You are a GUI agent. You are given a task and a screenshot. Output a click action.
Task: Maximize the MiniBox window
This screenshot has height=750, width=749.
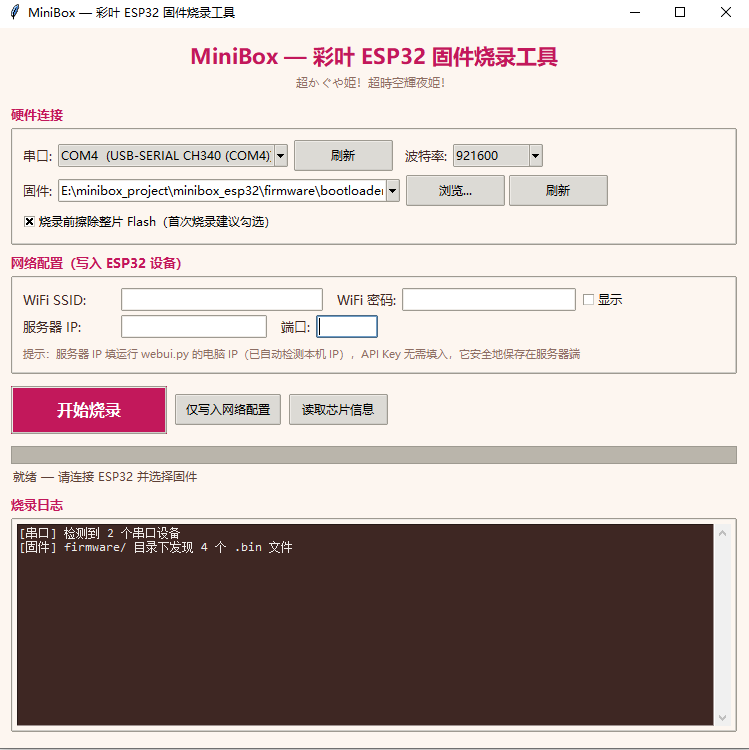tap(680, 12)
